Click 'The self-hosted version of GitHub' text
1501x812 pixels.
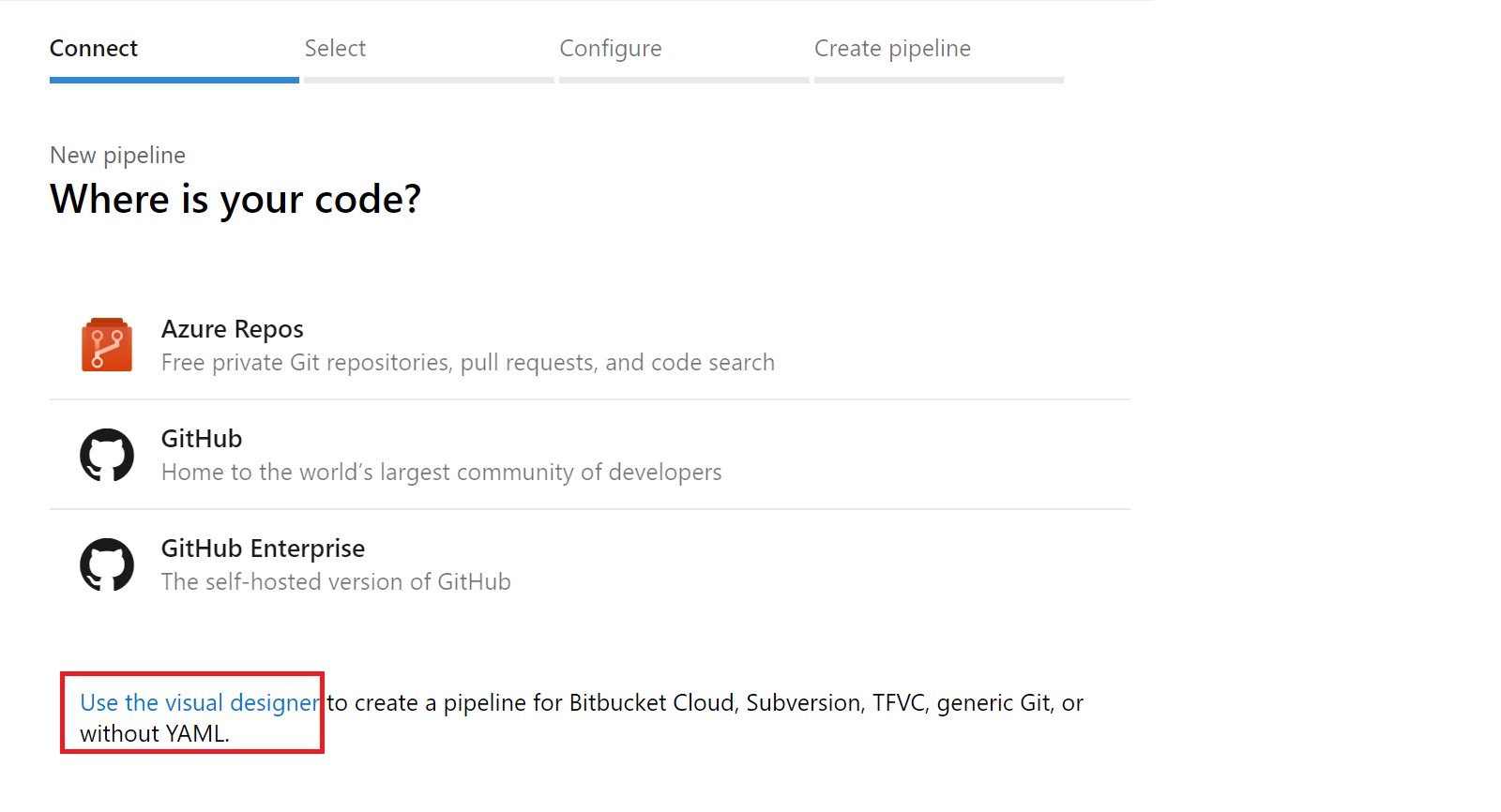336,582
